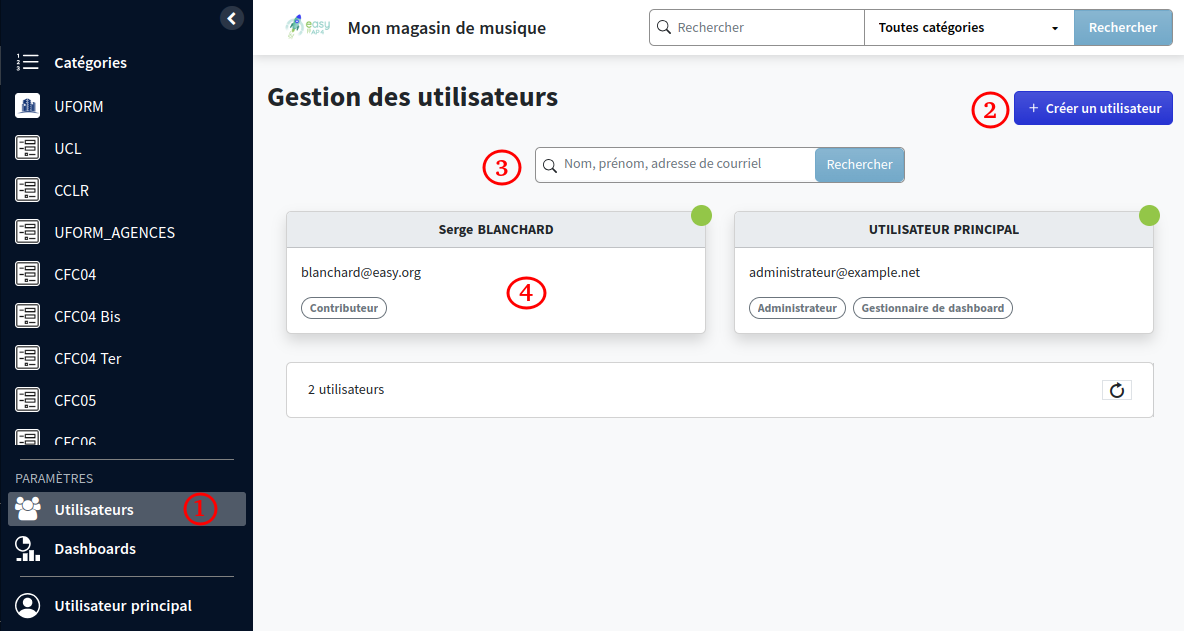Select the Catégories list icon in sidebar
This screenshot has height=631, width=1184.
coord(27,62)
